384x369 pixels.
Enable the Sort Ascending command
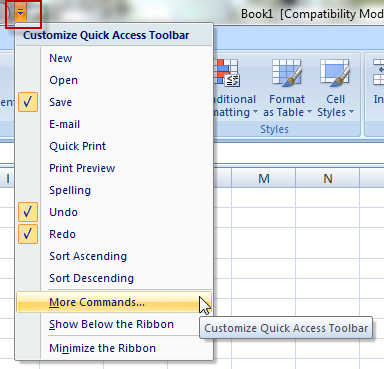[x=114, y=256]
